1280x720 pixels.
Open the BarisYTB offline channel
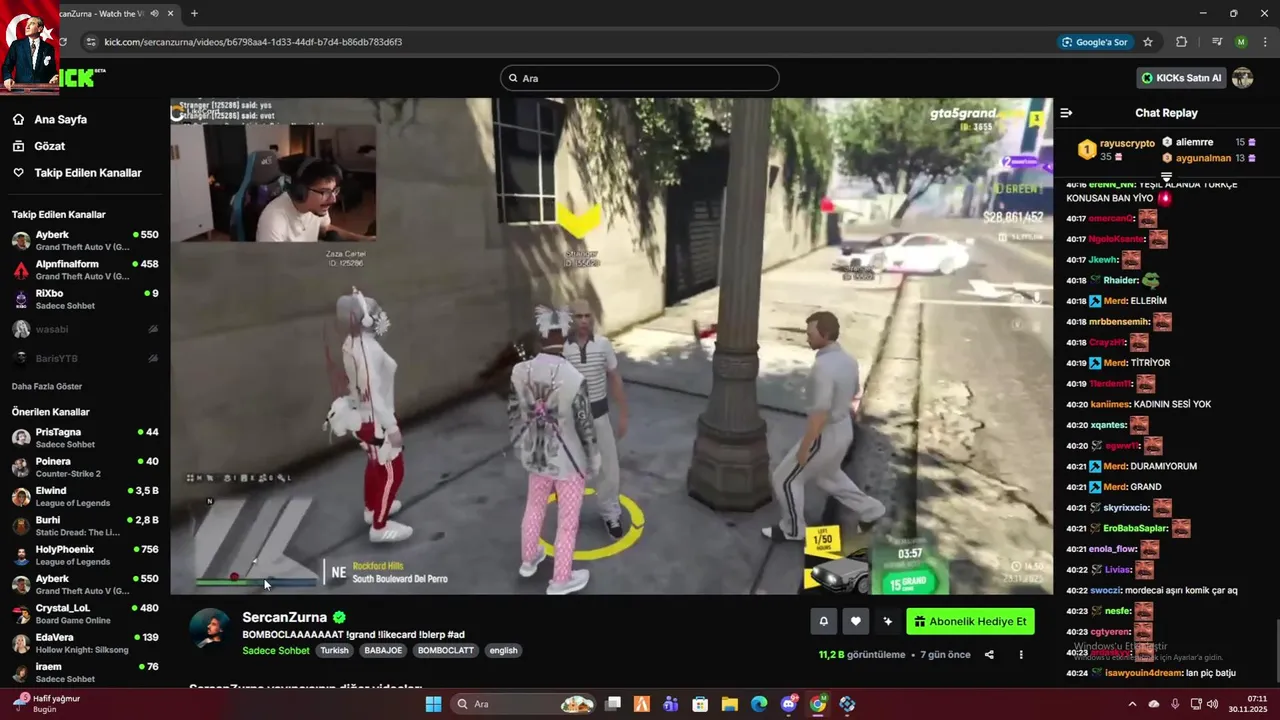pyautogui.click(x=85, y=358)
